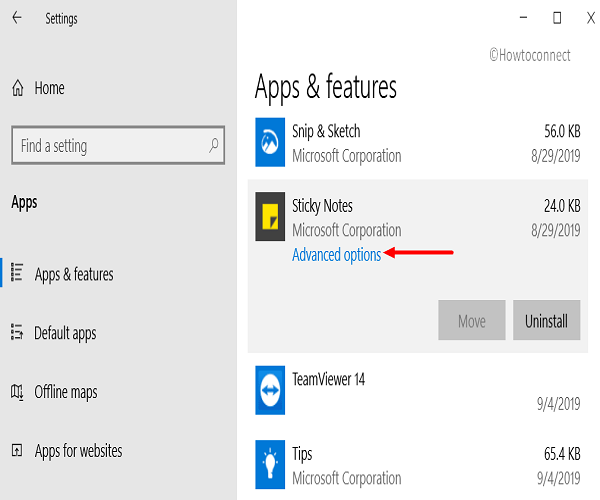The image size is (600, 500).
Task: Click the Default apps sidebar icon
Action: coord(17,332)
